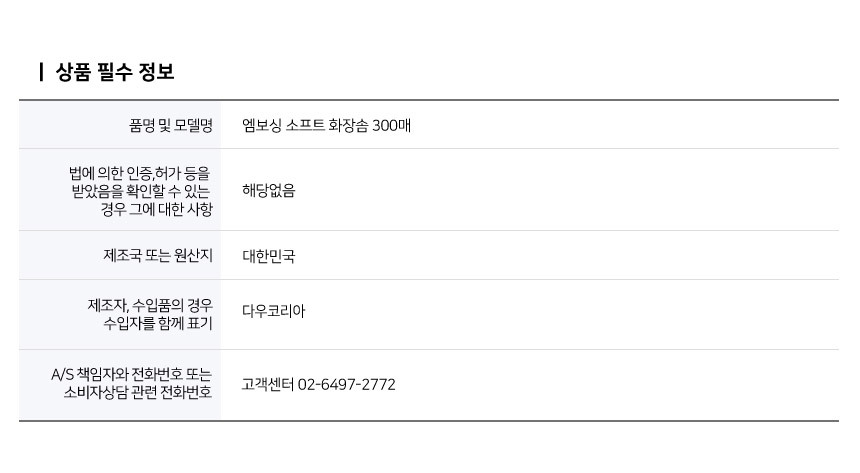Click the '제조자, 수입품의 경우' label line

(x=150, y=305)
